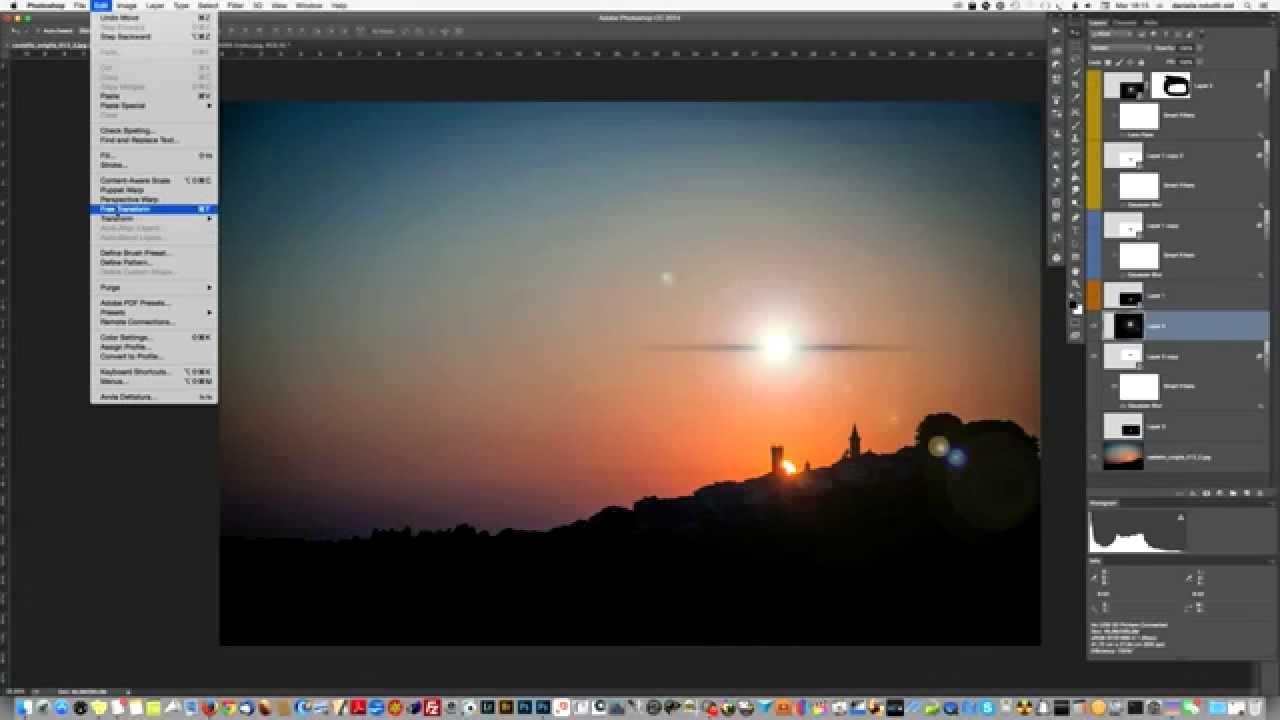Hide the bottom castello jpg layer
The image size is (1280, 720).
coord(1094,456)
